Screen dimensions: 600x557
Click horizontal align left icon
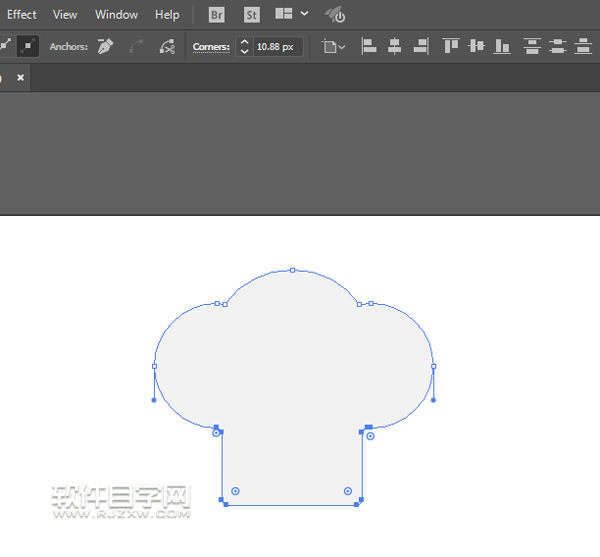[x=369, y=46]
